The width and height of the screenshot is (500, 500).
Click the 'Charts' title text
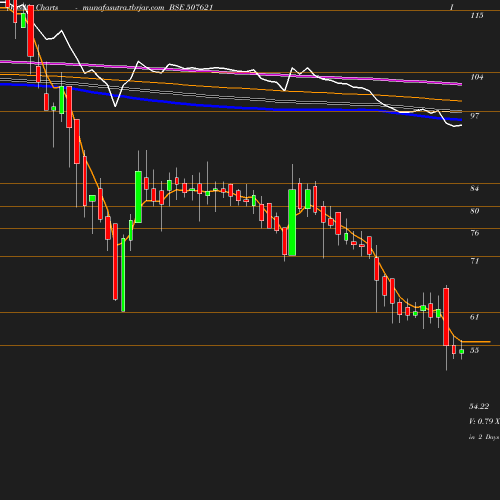click(x=47, y=7)
